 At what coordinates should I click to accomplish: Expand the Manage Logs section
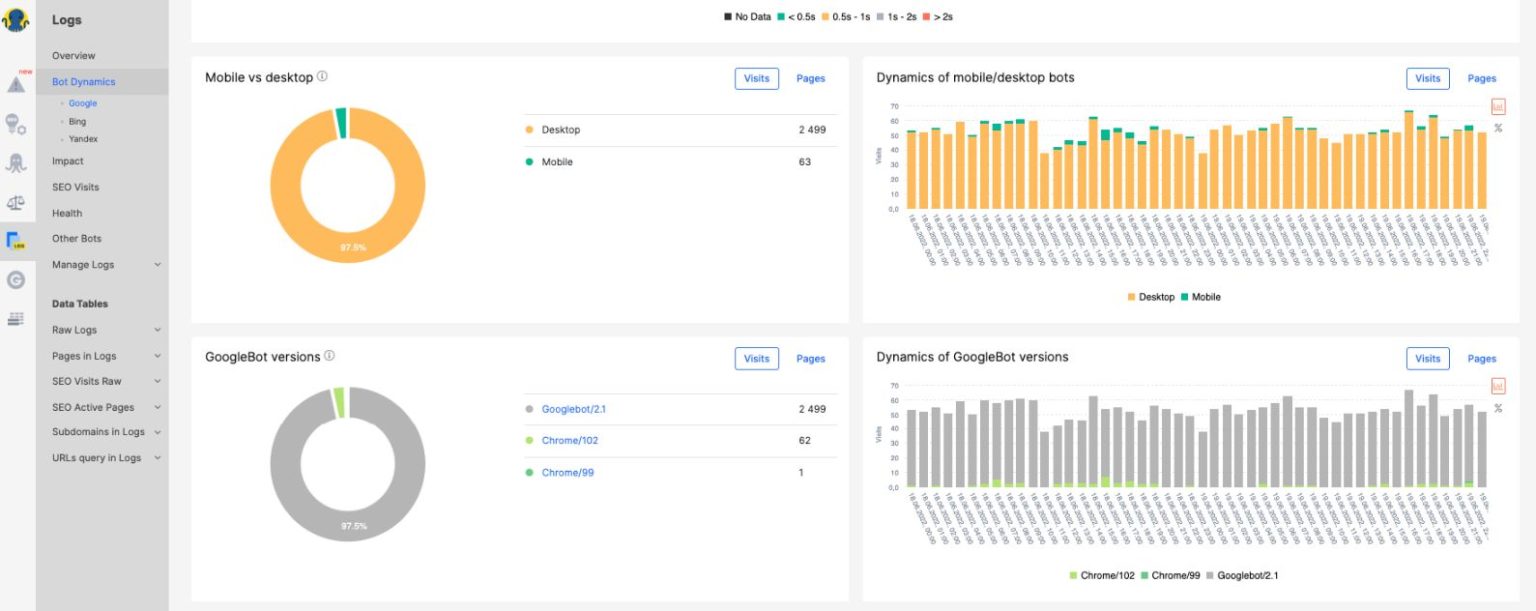[x=83, y=264]
